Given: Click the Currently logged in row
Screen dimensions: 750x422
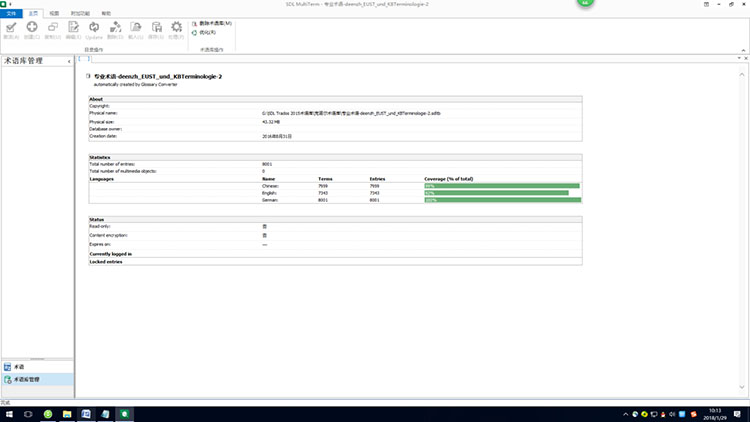Looking at the screenshot, I should point(335,254).
